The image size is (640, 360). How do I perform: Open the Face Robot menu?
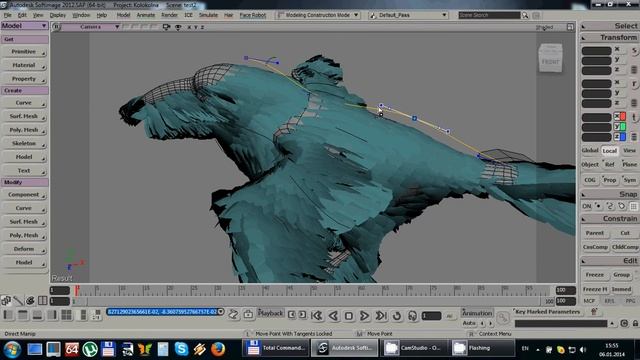(253, 15)
